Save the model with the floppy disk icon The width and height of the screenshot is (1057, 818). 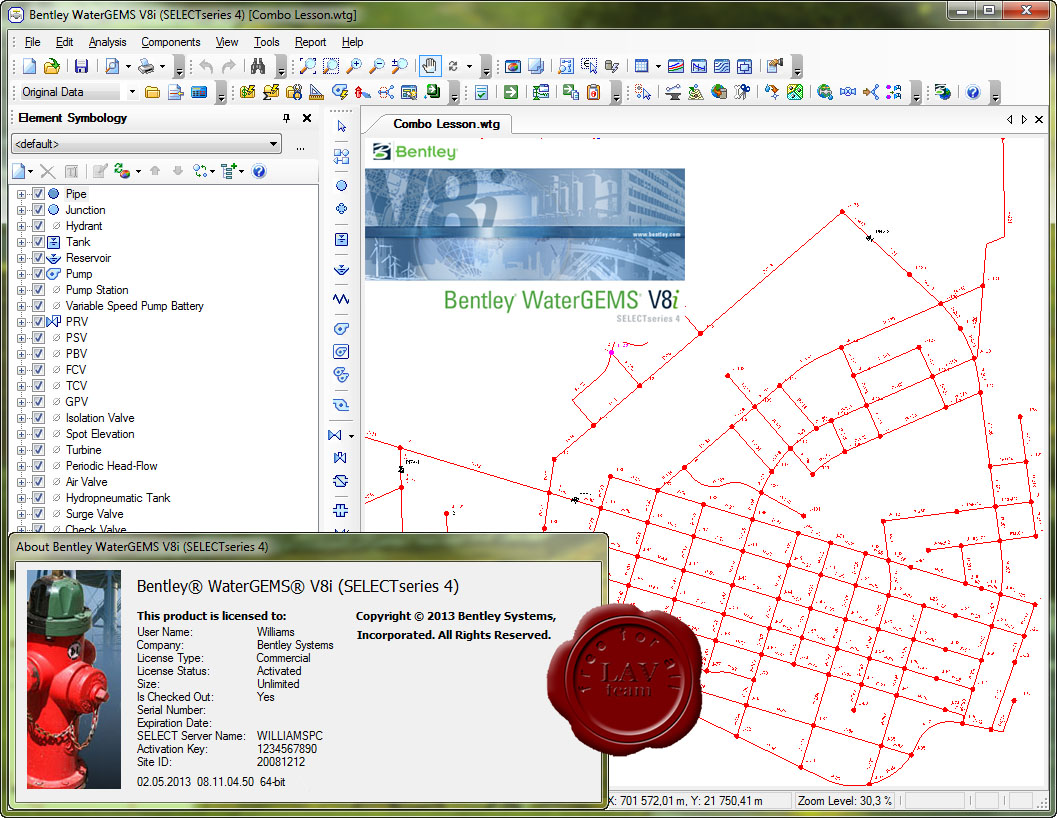82,66
